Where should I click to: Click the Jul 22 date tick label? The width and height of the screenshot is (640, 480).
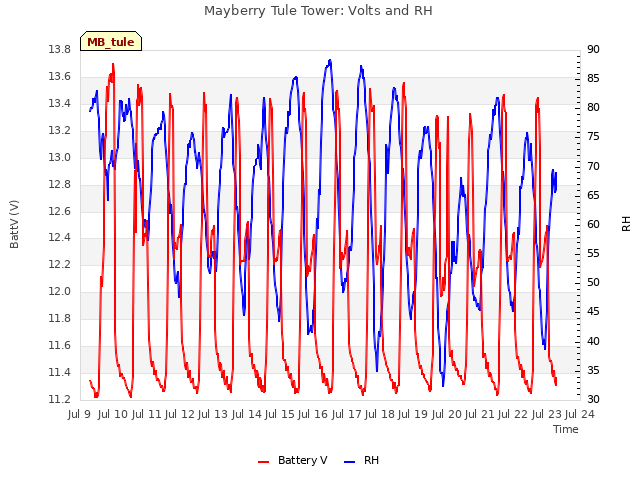tap(513, 414)
